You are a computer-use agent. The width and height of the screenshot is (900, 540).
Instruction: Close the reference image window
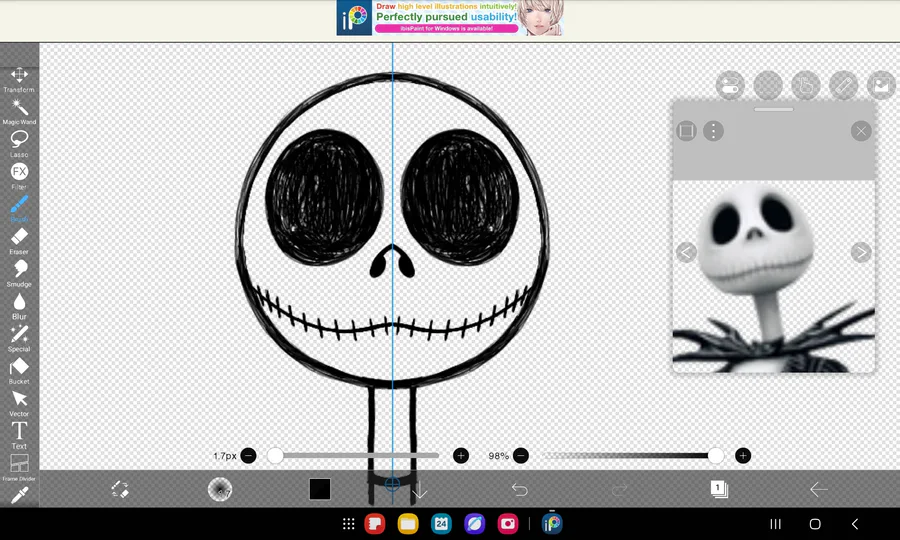(x=861, y=131)
